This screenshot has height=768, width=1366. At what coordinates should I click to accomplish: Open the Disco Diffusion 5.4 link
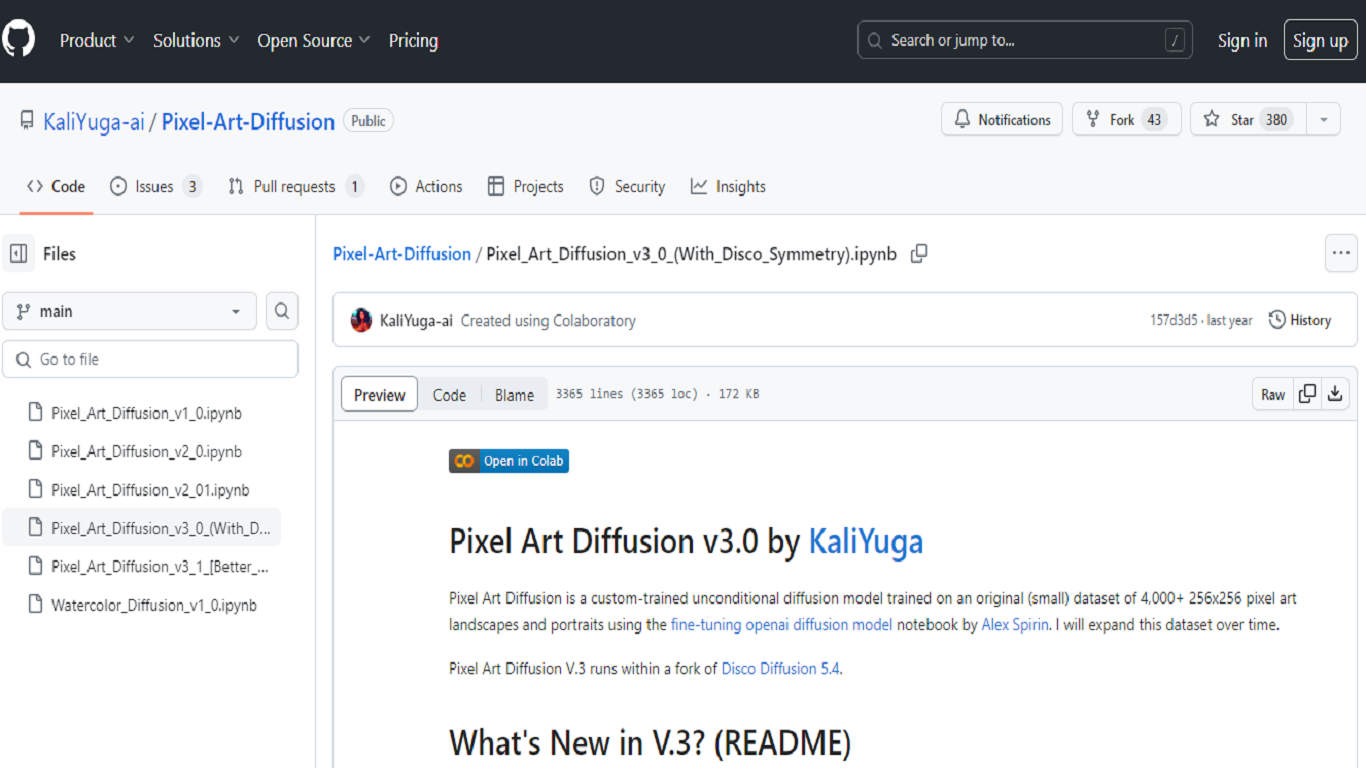[780, 668]
